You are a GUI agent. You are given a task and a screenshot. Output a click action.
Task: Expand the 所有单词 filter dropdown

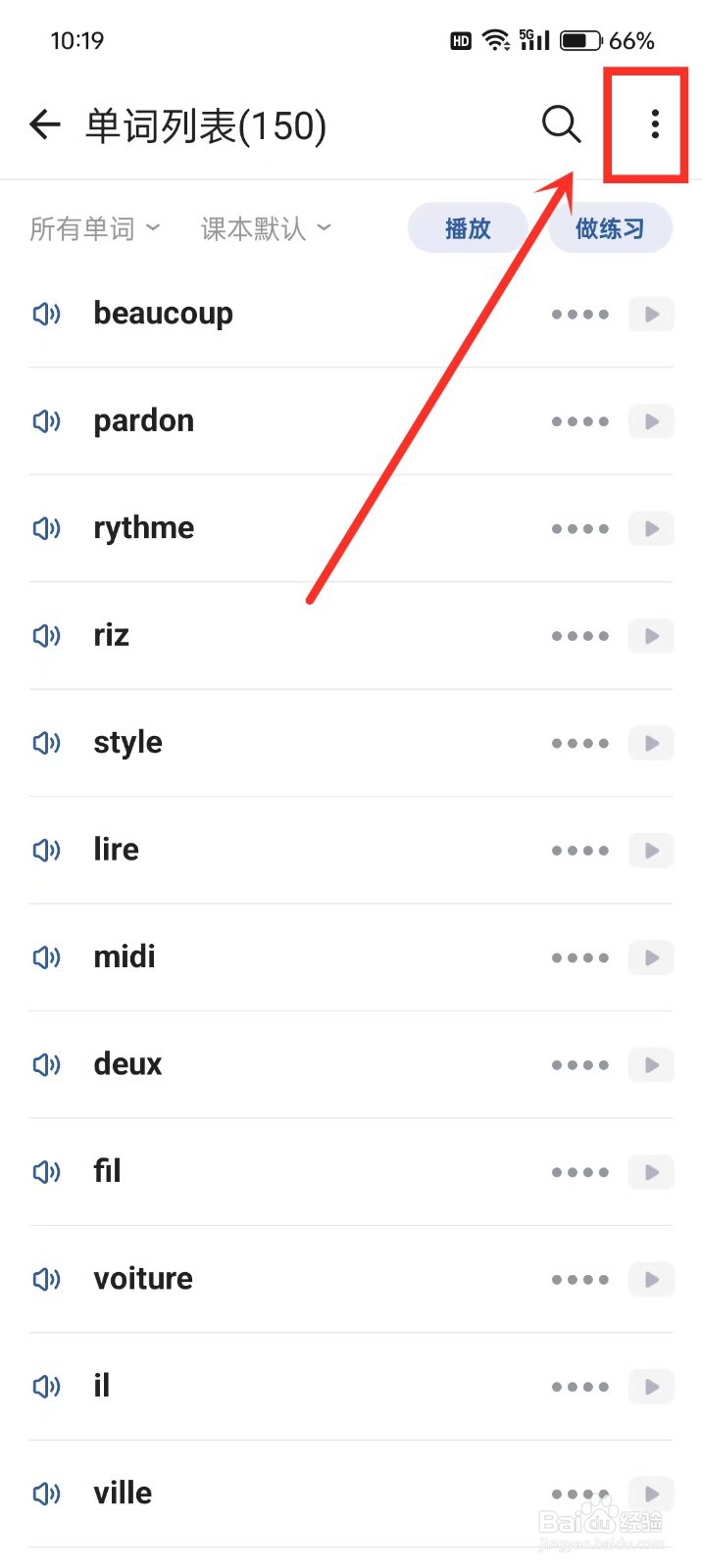pos(94,228)
